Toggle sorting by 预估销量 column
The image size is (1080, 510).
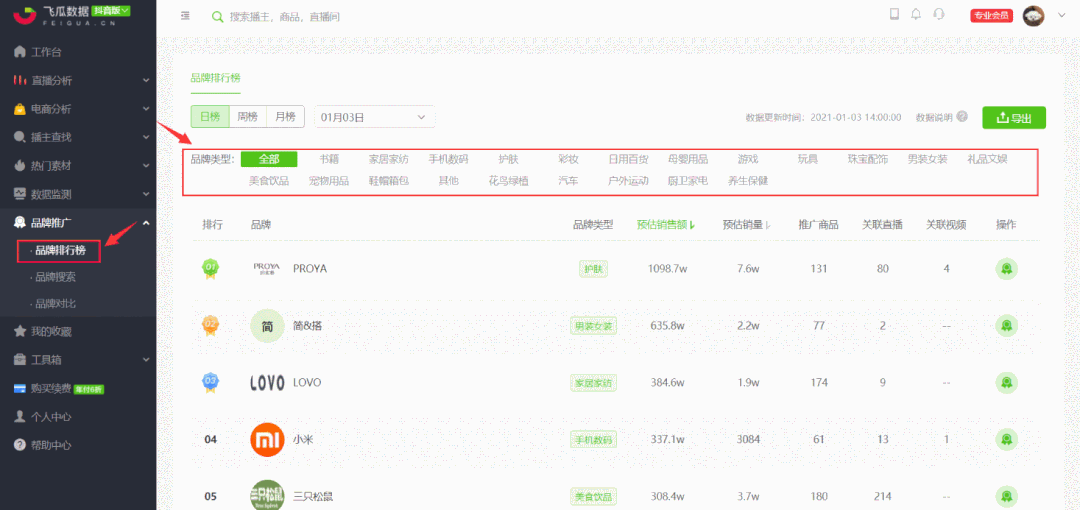746,225
